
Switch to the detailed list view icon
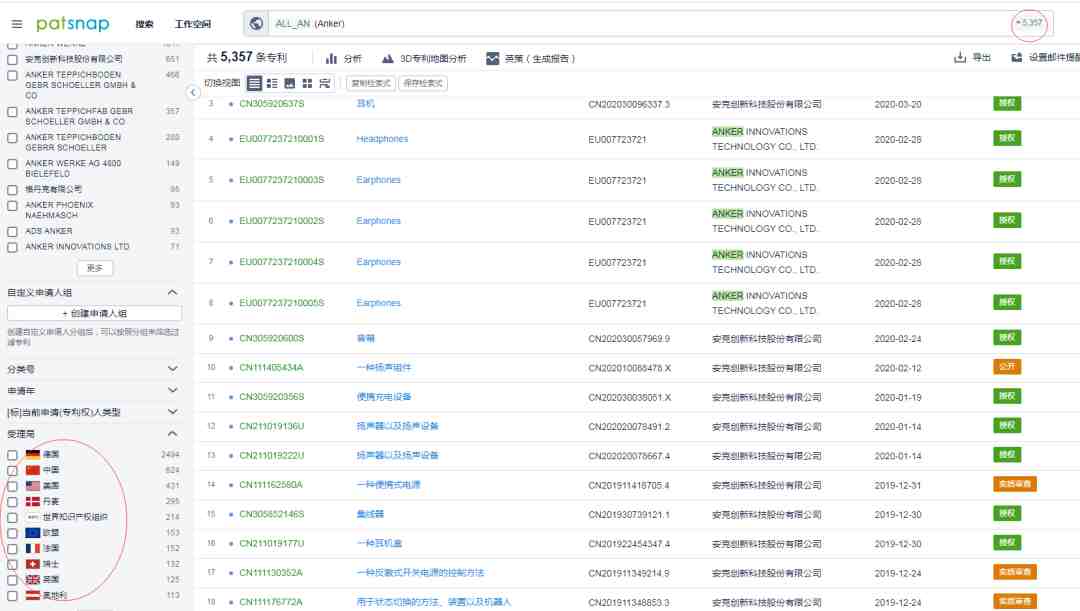(272, 83)
